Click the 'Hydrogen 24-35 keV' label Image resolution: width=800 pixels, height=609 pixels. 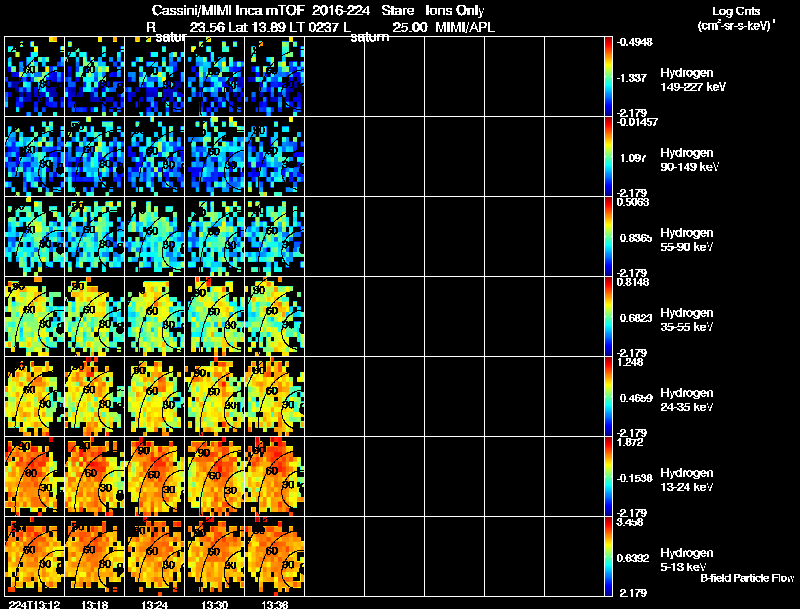pos(687,400)
